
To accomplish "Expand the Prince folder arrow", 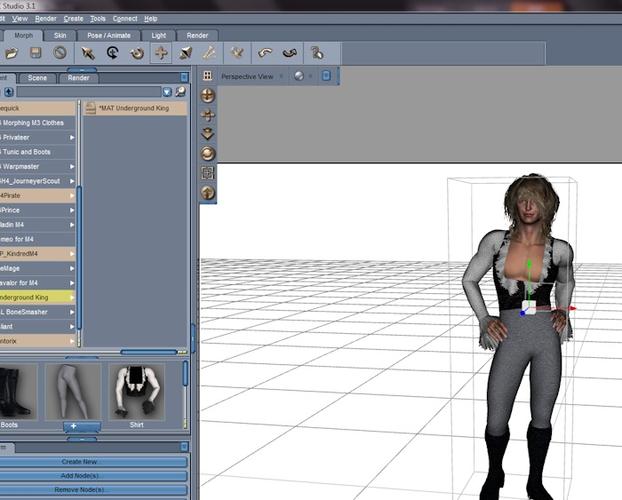I will click(72, 210).
